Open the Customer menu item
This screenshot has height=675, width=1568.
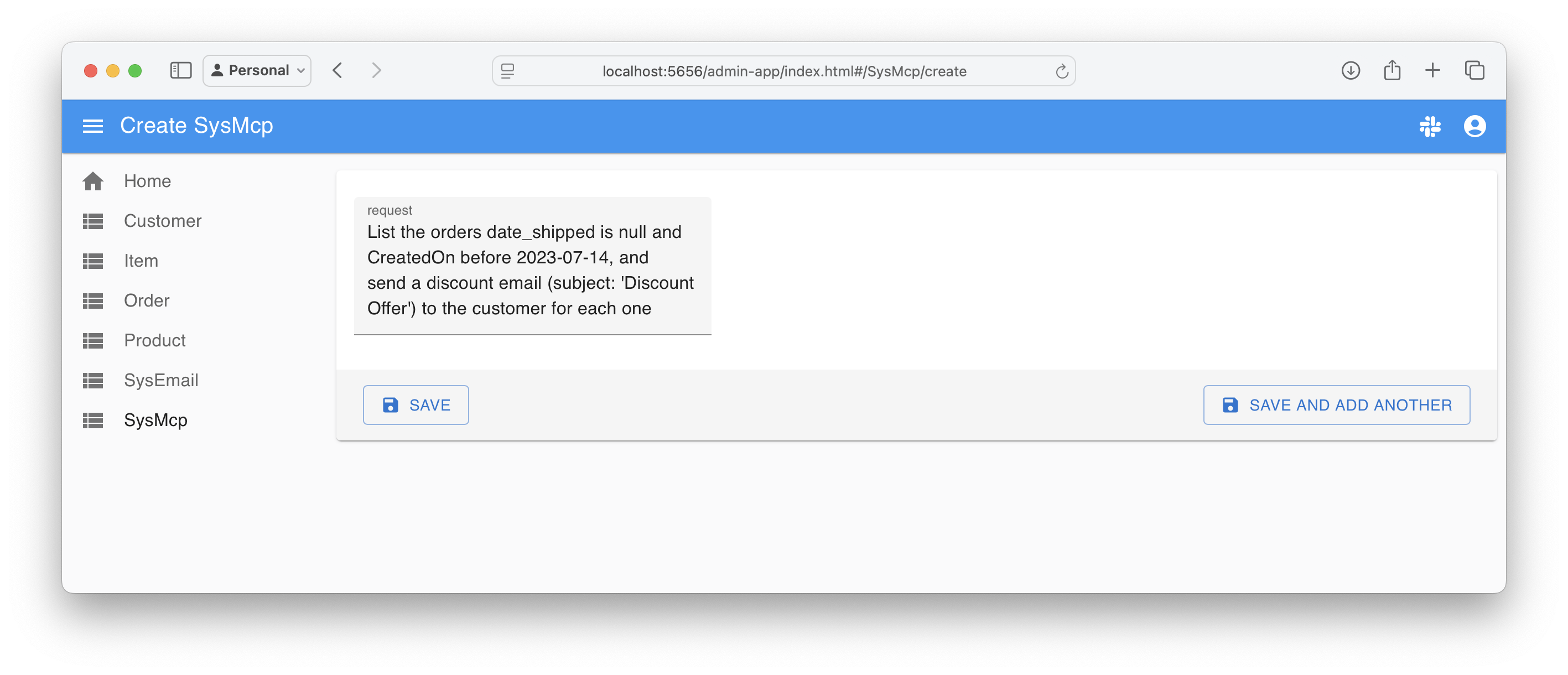coord(163,221)
